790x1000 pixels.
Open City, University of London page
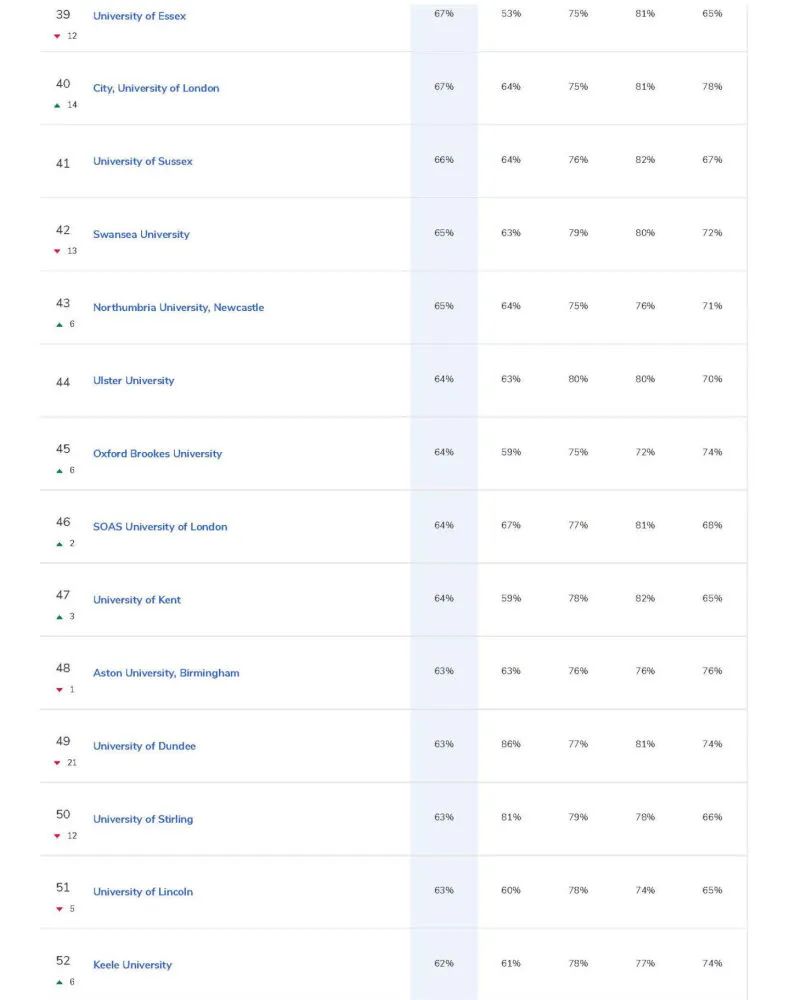(156, 88)
